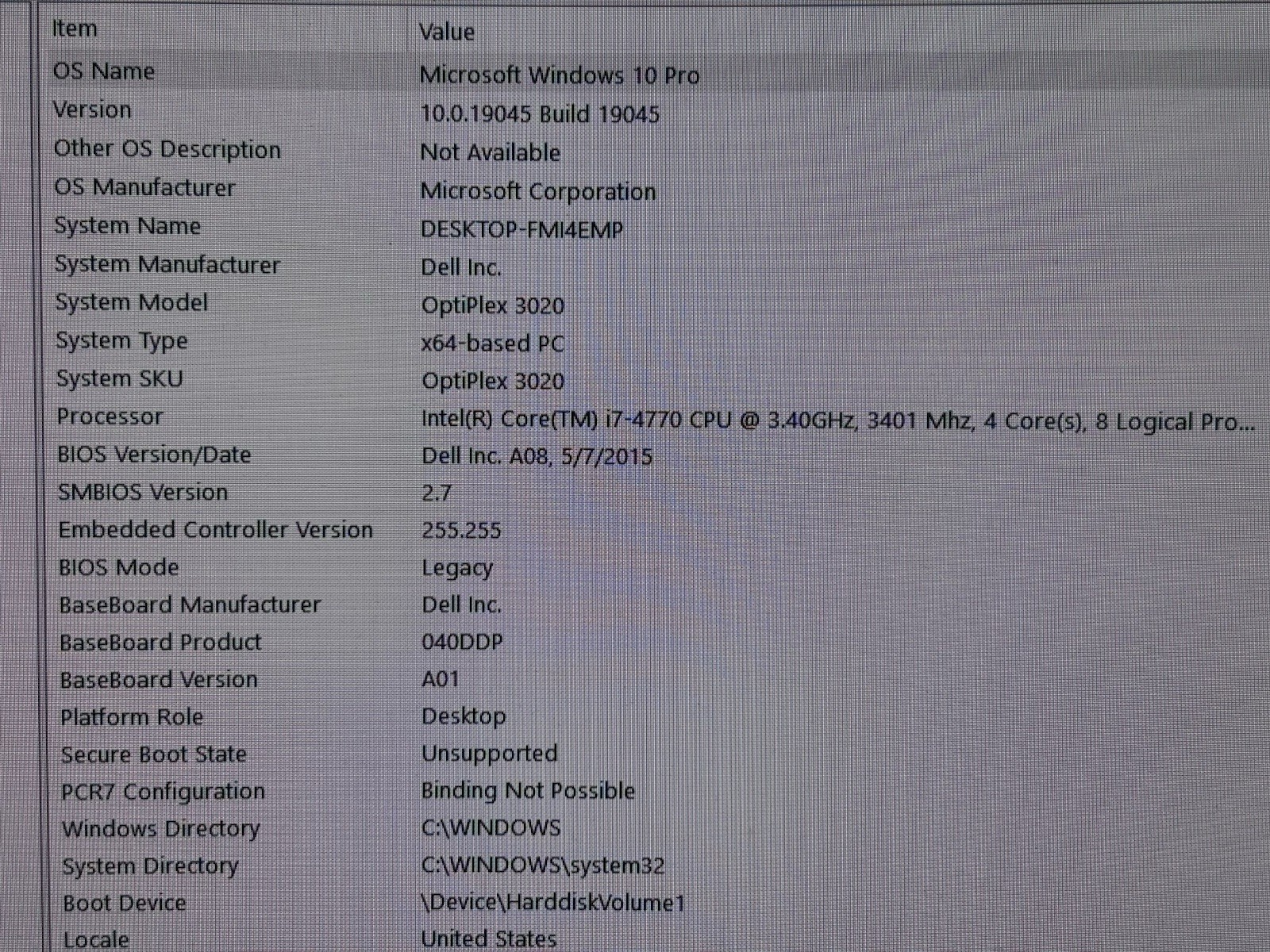Click the United States locale value
Viewport: 1270px width, 952px height.
click(x=488, y=939)
